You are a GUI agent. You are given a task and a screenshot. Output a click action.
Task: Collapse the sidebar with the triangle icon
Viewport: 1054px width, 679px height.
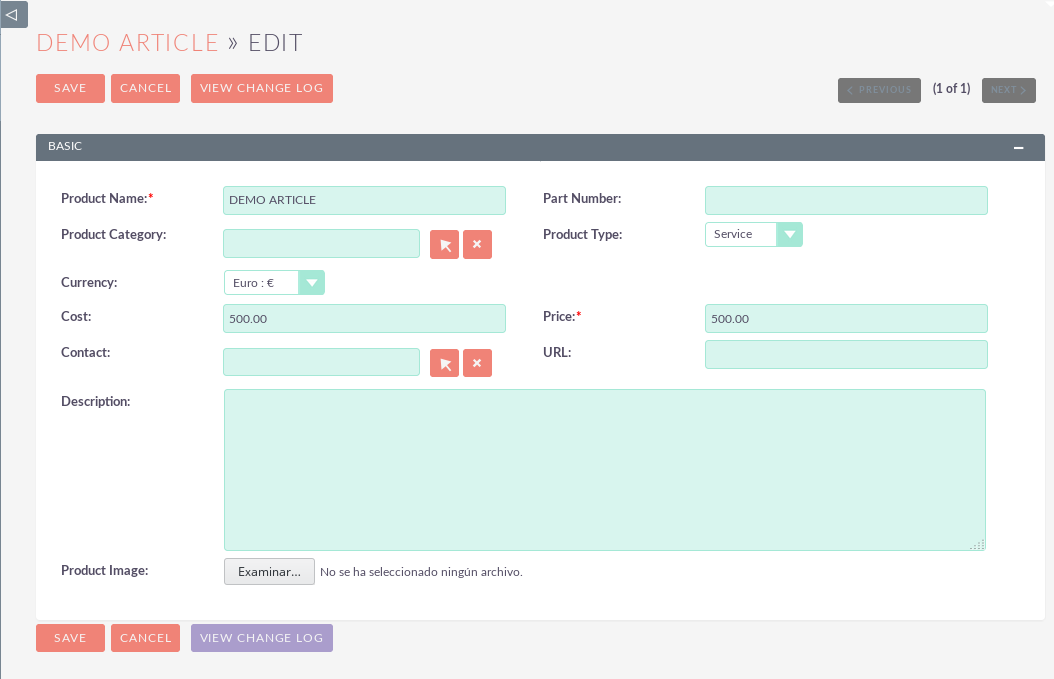[x=13, y=14]
